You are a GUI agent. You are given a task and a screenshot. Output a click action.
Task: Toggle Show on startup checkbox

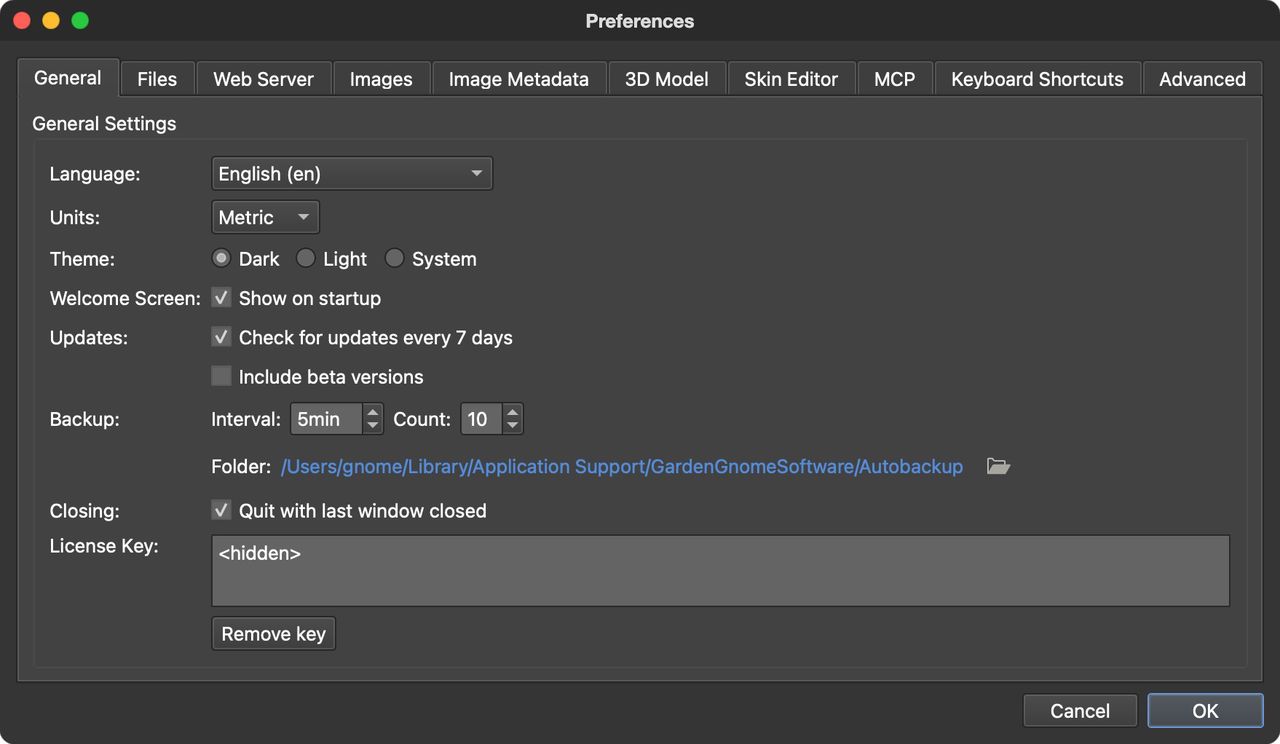pos(221,298)
